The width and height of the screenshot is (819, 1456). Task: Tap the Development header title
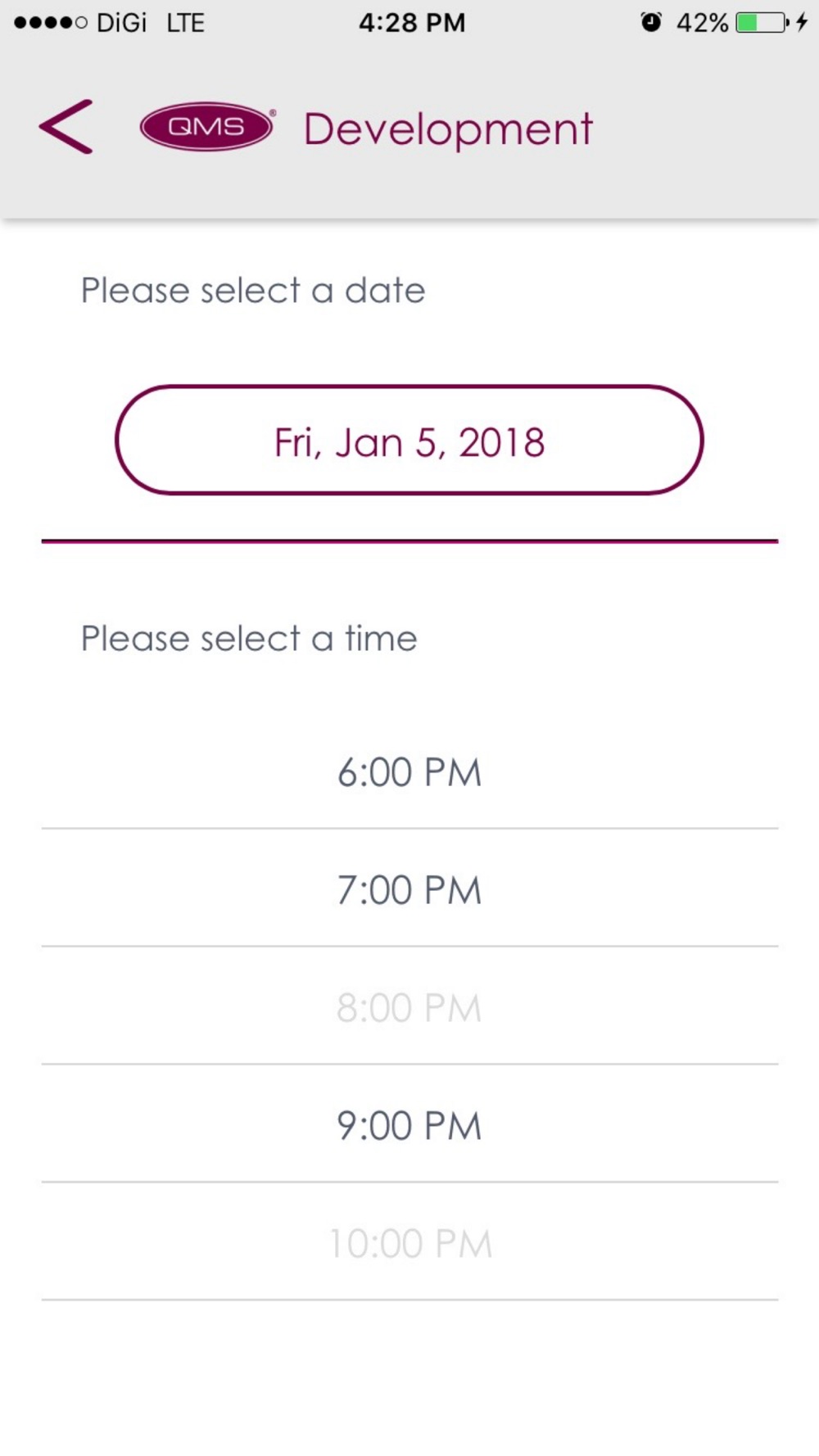point(448,129)
